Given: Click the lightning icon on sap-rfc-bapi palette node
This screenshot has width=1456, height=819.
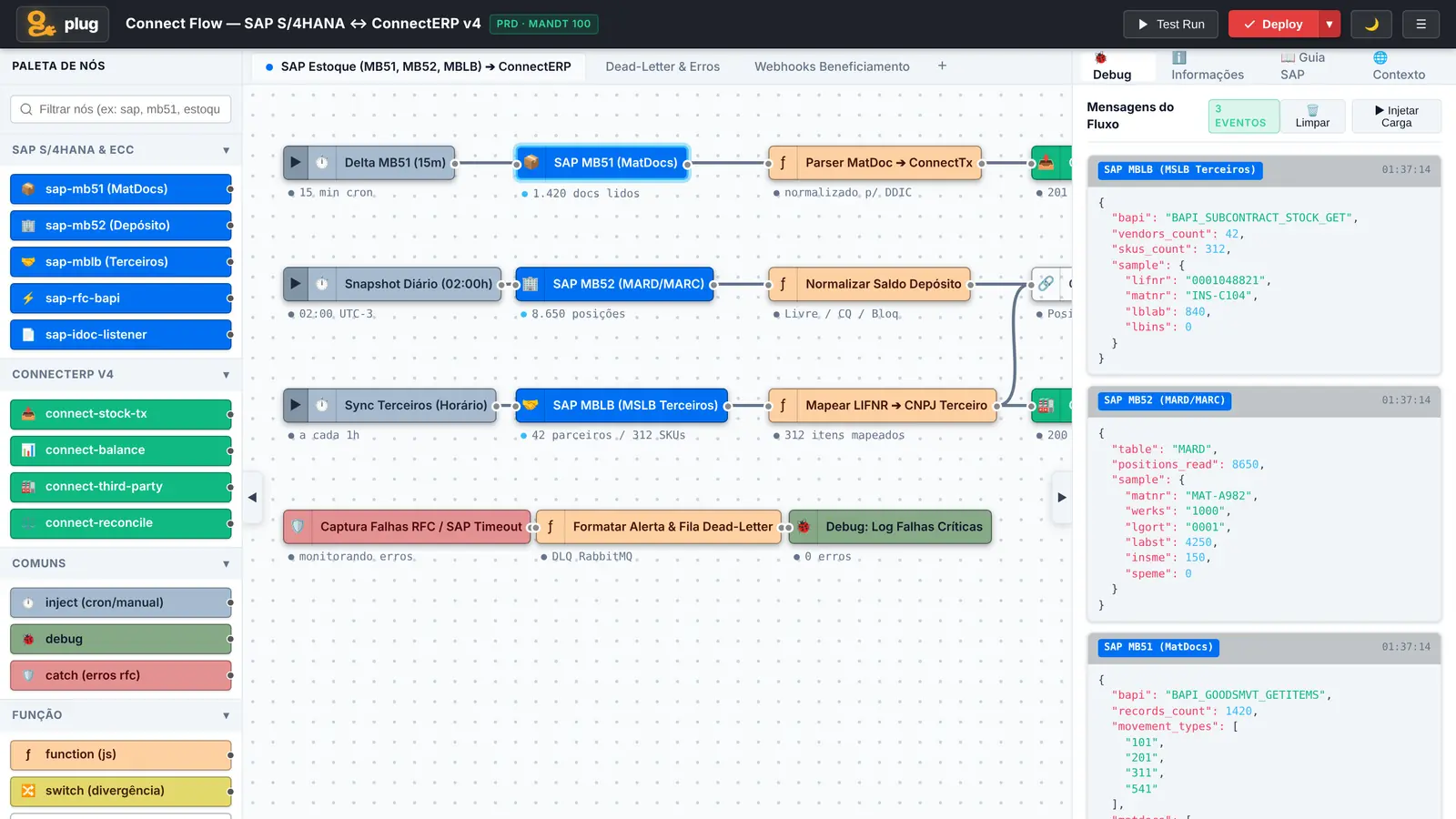Looking at the screenshot, I should [28, 298].
